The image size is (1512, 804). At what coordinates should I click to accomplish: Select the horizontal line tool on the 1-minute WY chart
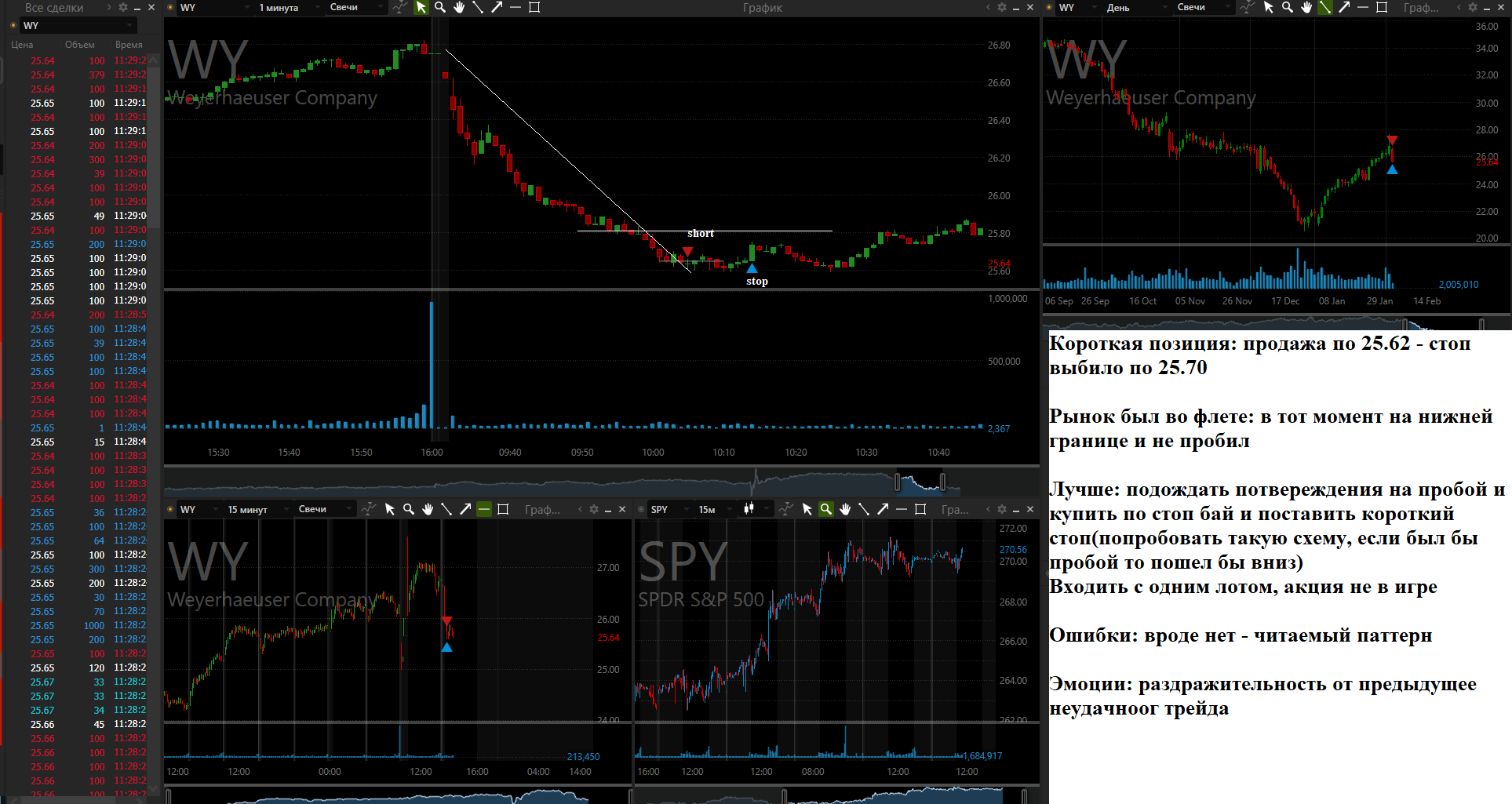click(x=516, y=7)
